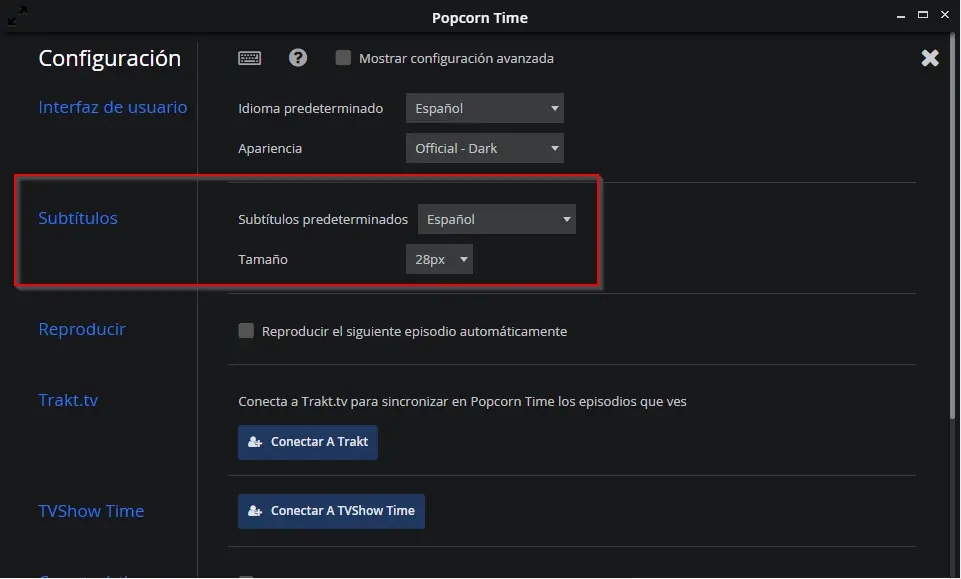Open the subtitle Tamaño dropdown
The width and height of the screenshot is (961, 579).
439,259
